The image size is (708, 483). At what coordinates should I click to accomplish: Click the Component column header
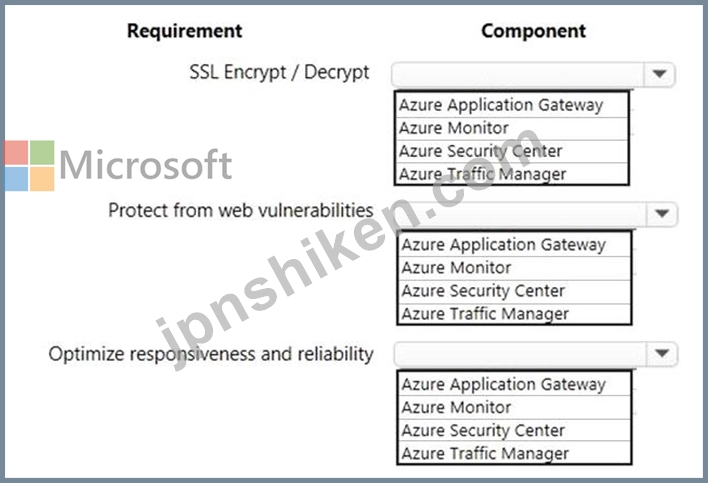(533, 31)
